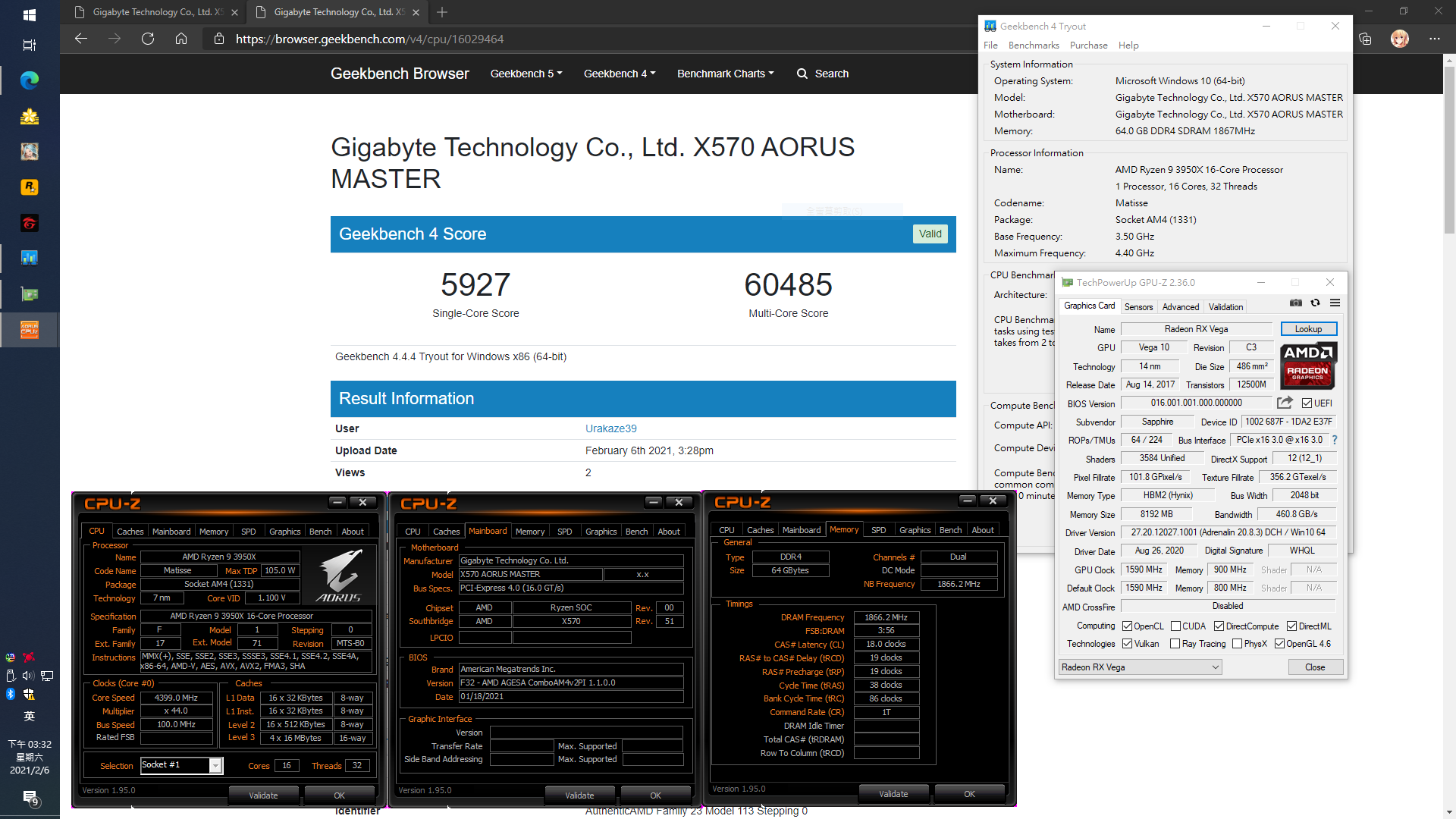Toggle the DirectML checkbox
1456x819 pixels.
(x=1292, y=626)
